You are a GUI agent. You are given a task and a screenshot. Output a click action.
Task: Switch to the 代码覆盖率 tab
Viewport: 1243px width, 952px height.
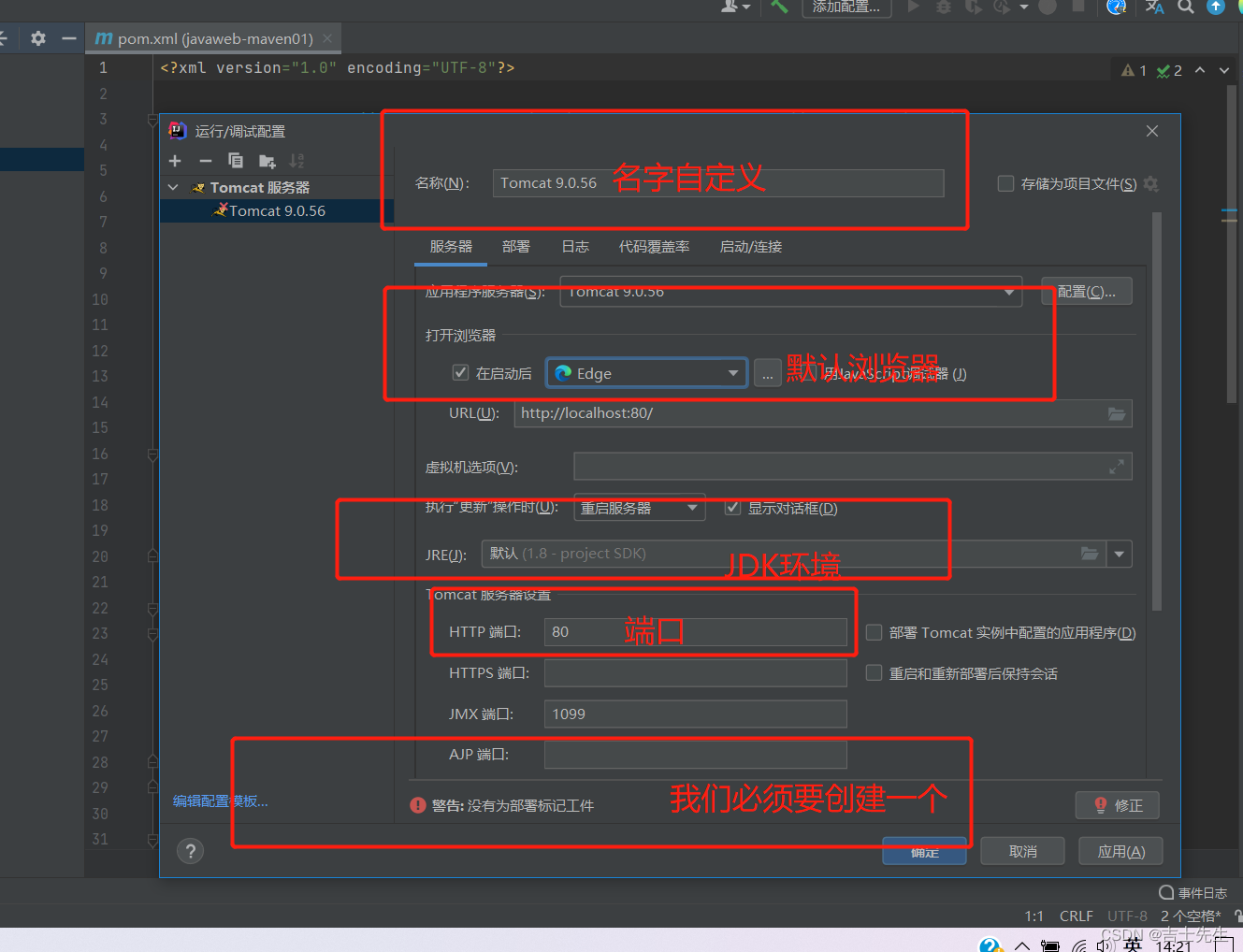coord(655,247)
